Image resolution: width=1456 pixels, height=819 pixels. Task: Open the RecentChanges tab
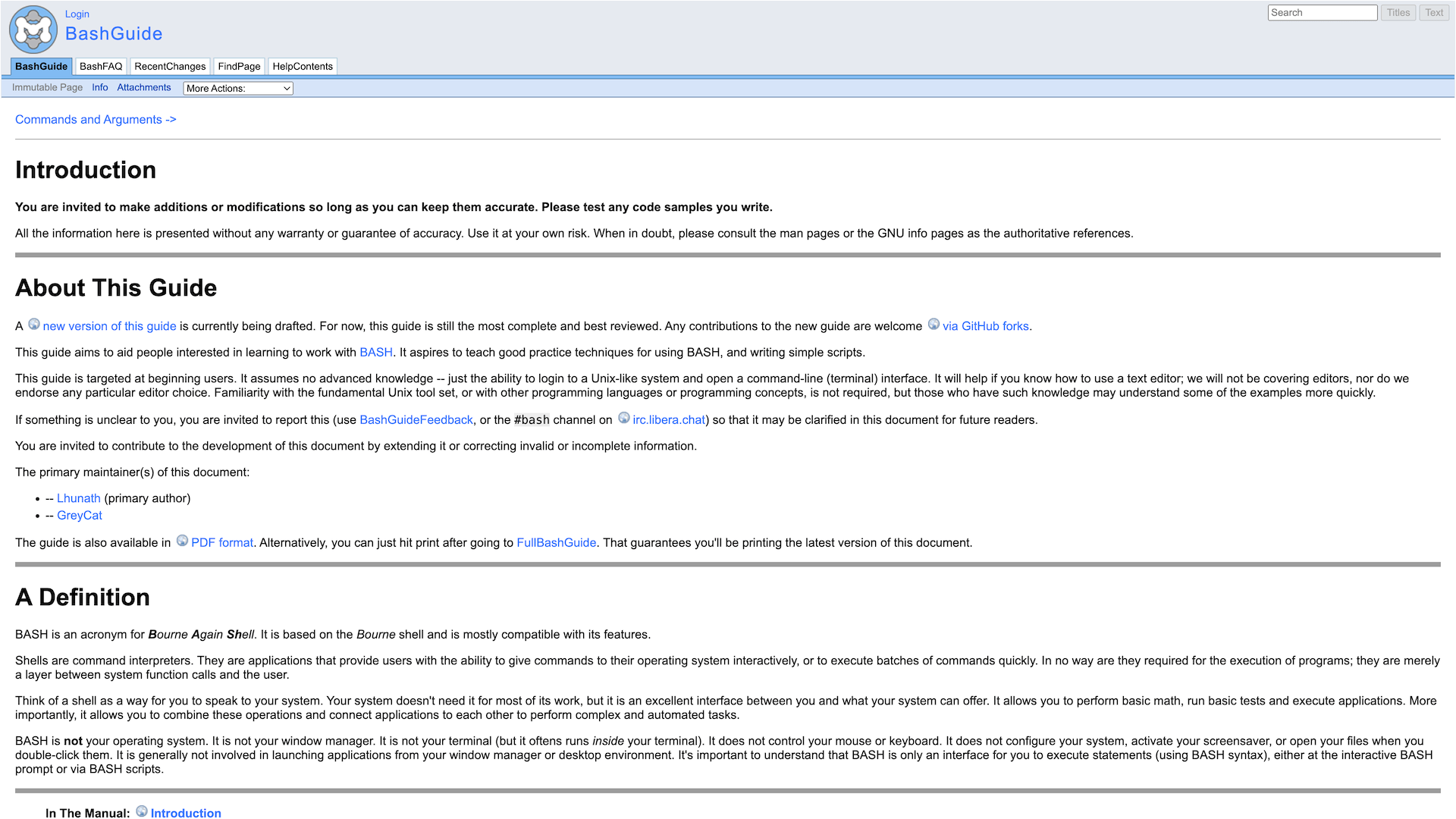click(x=170, y=67)
